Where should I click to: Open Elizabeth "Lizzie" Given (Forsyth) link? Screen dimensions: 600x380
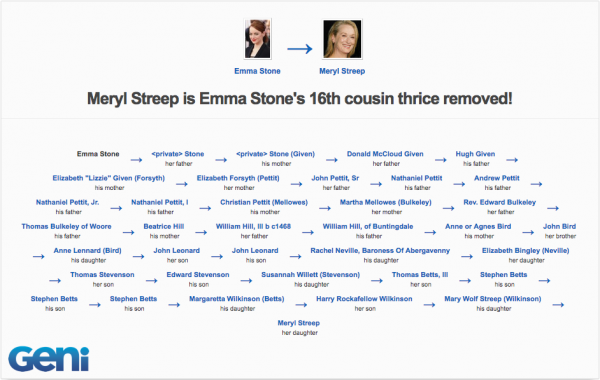(109, 178)
